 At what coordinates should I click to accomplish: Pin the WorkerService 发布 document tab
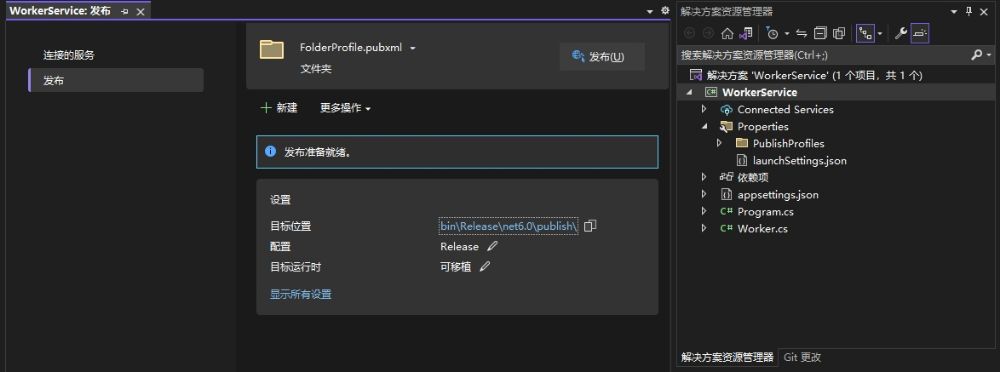coord(125,12)
